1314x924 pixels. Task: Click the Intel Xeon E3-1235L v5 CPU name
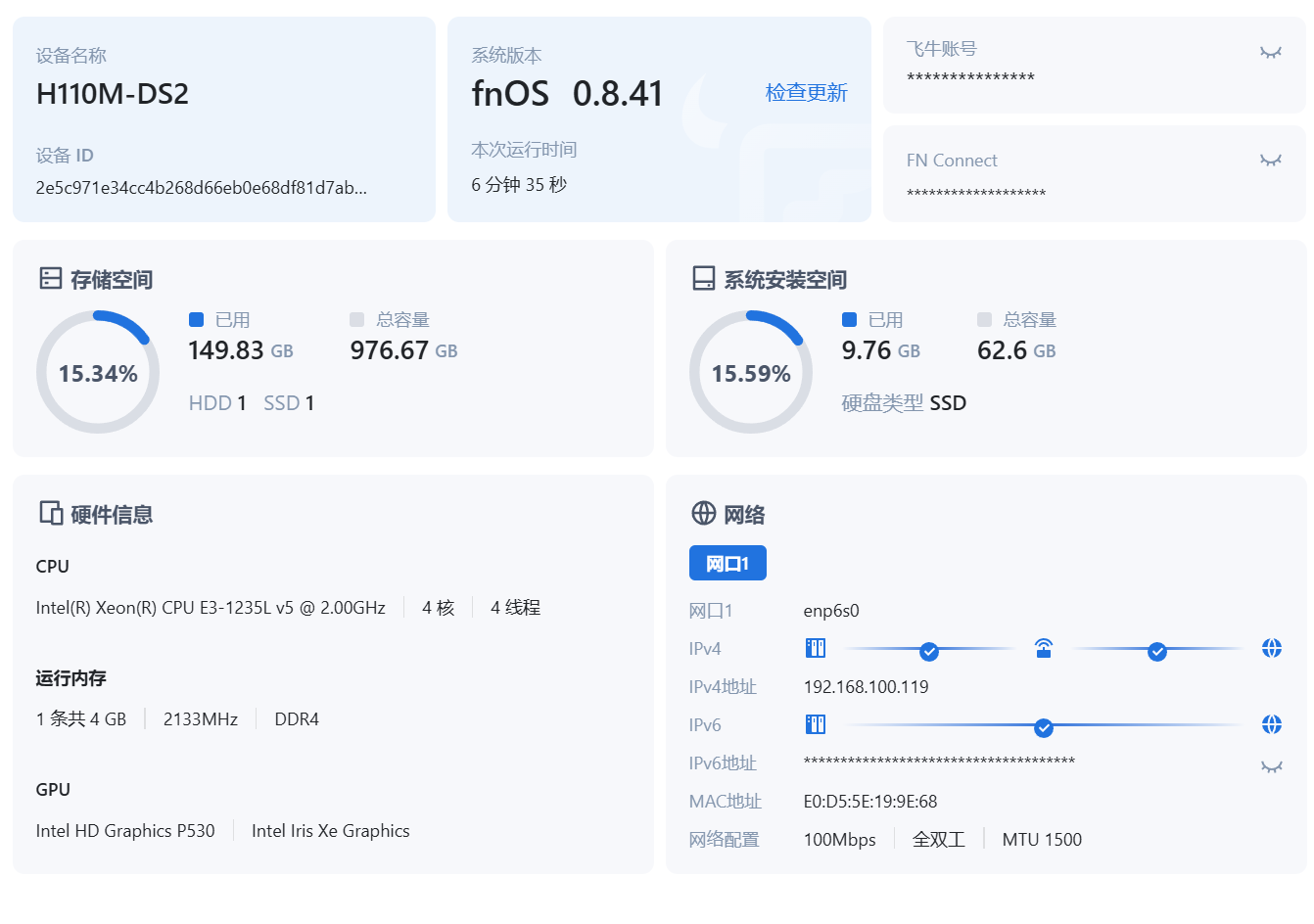211,608
